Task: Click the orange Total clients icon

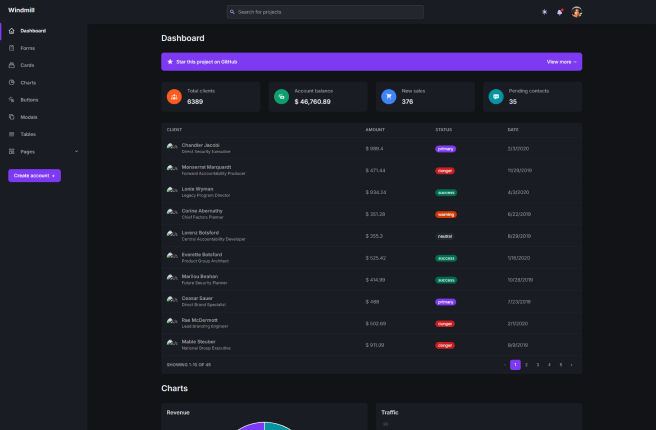Action: pos(174,97)
